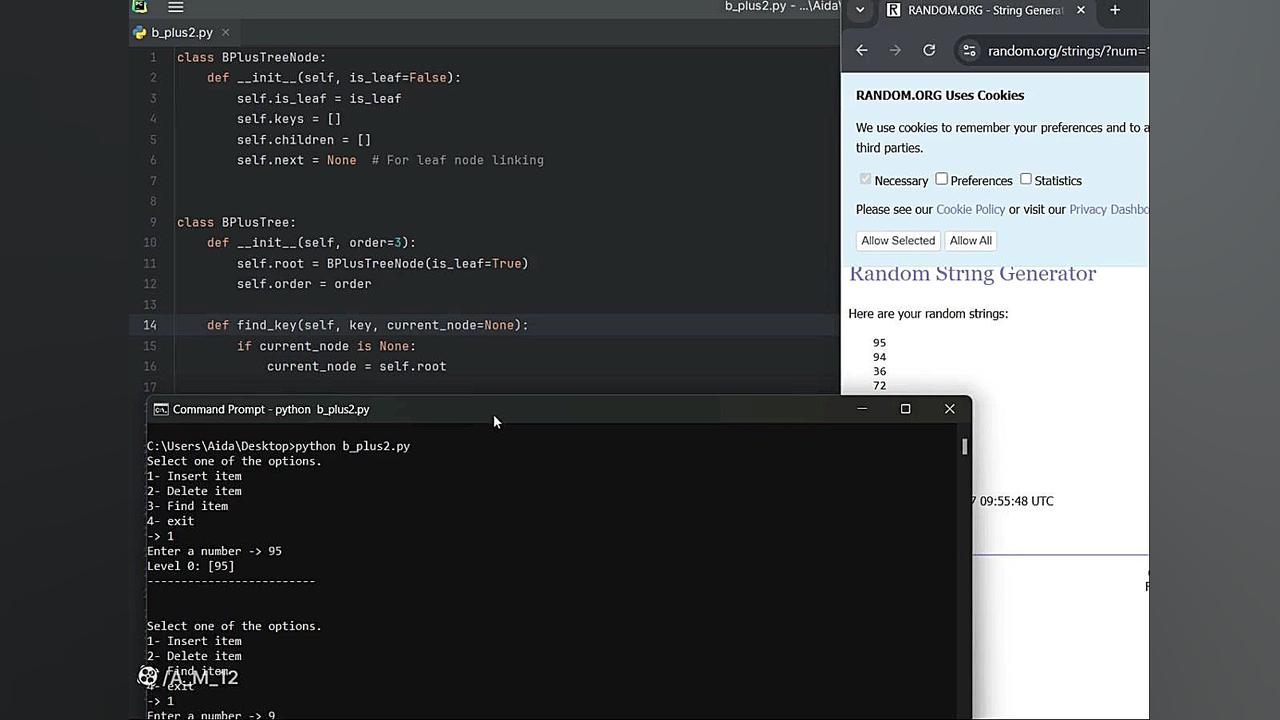Select the RANDOM.ORG String Generator browser tab
The width and height of the screenshot is (1280, 720).
click(x=985, y=10)
